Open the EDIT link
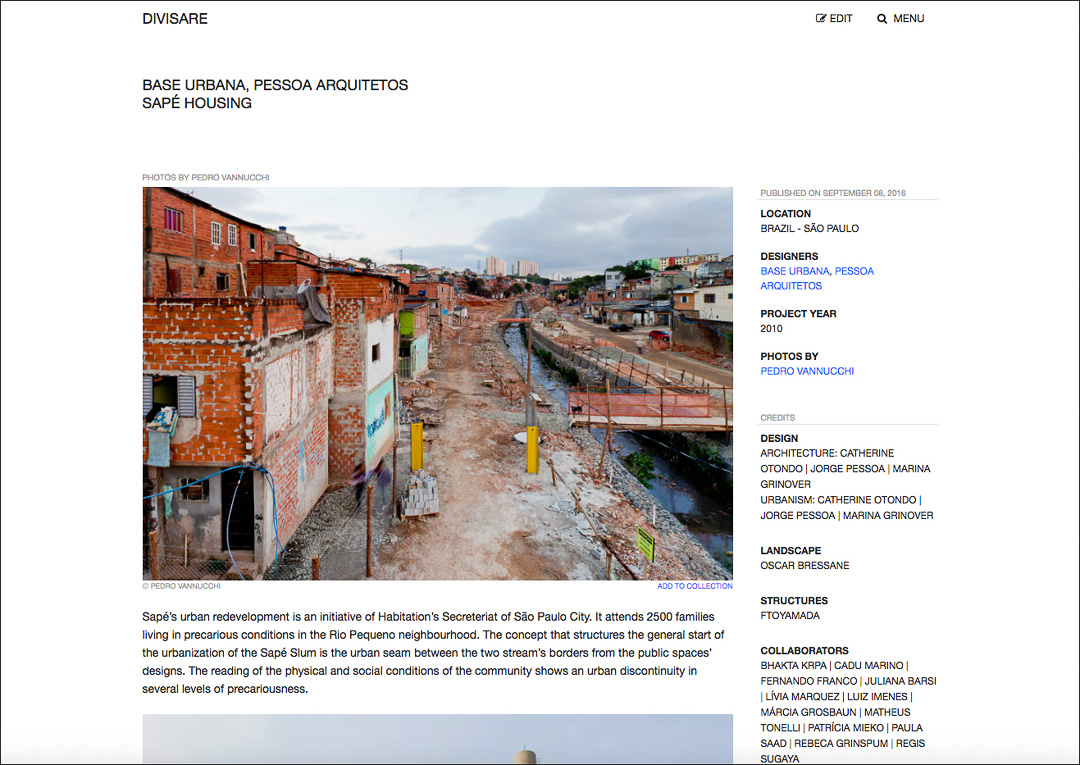1080x765 pixels. (834, 19)
